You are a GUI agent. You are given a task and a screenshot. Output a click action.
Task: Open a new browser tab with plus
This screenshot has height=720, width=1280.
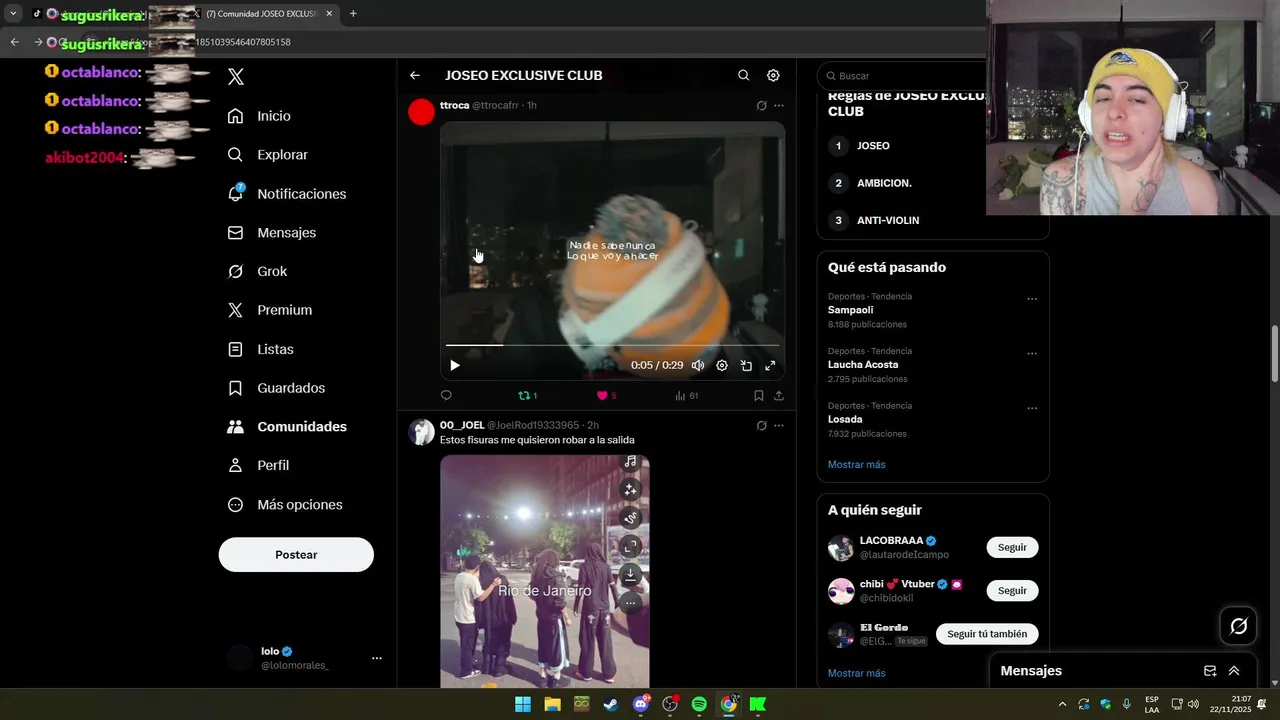[x=353, y=14]
